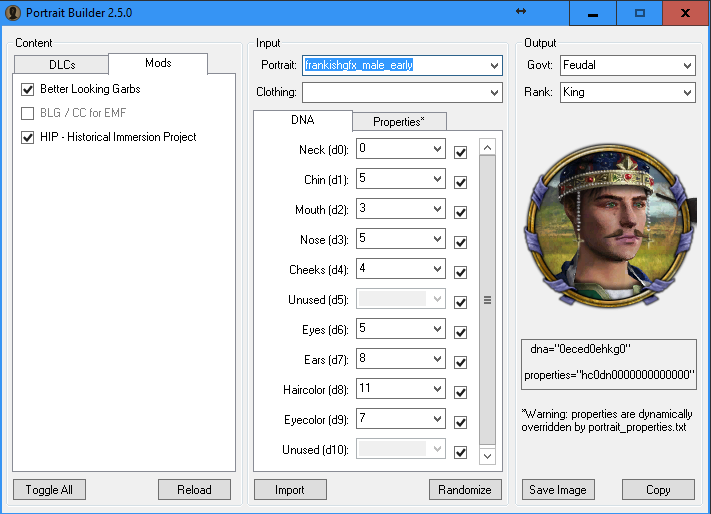Toggle the Cheeks (d4) checkbox
This screenshot has height=514, width=711.
(x=461, y=272)
